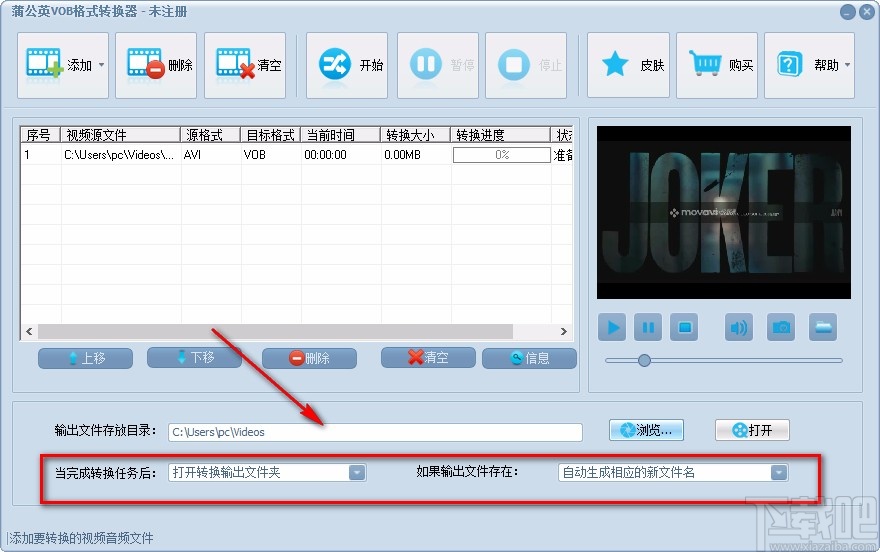The height and width of the screenshot is (552, 880).
Task: Click the 目标格式 column header
Action: pos(271,135)
